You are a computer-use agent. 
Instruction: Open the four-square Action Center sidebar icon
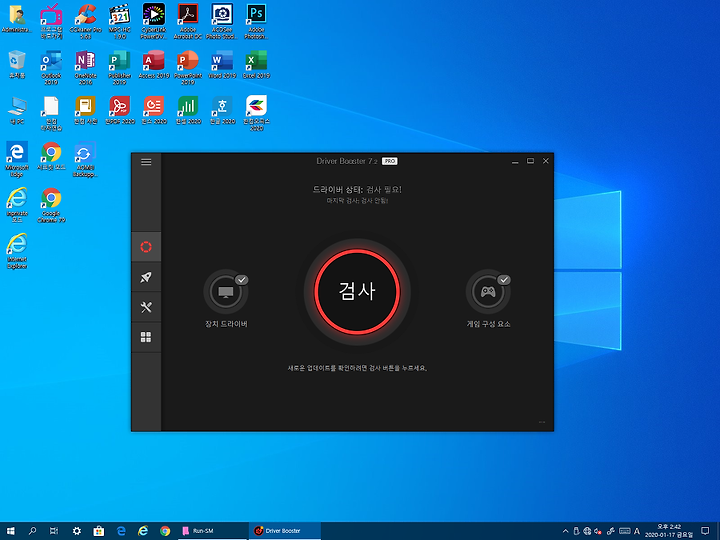pyautogui.click(x=146, y=338)
